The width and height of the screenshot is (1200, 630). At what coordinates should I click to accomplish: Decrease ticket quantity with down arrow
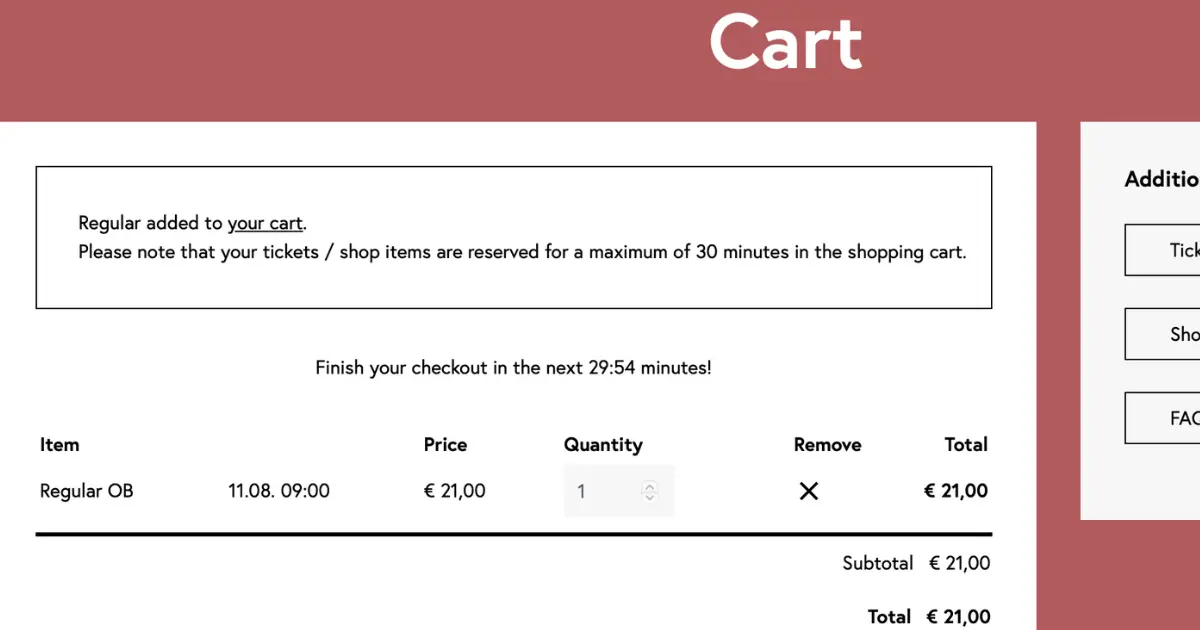point(650,496)
